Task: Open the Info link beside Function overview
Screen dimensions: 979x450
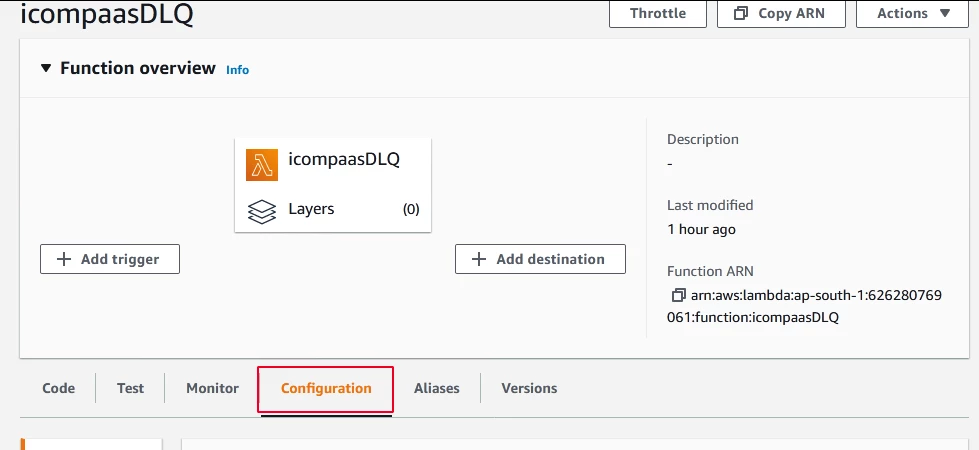Action: 237,70
